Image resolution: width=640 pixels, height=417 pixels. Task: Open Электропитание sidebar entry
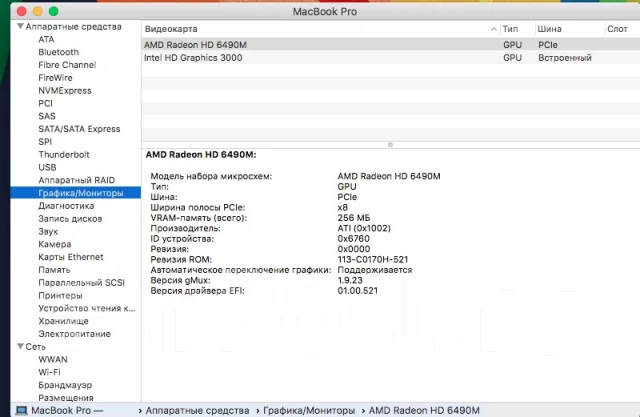74,334
